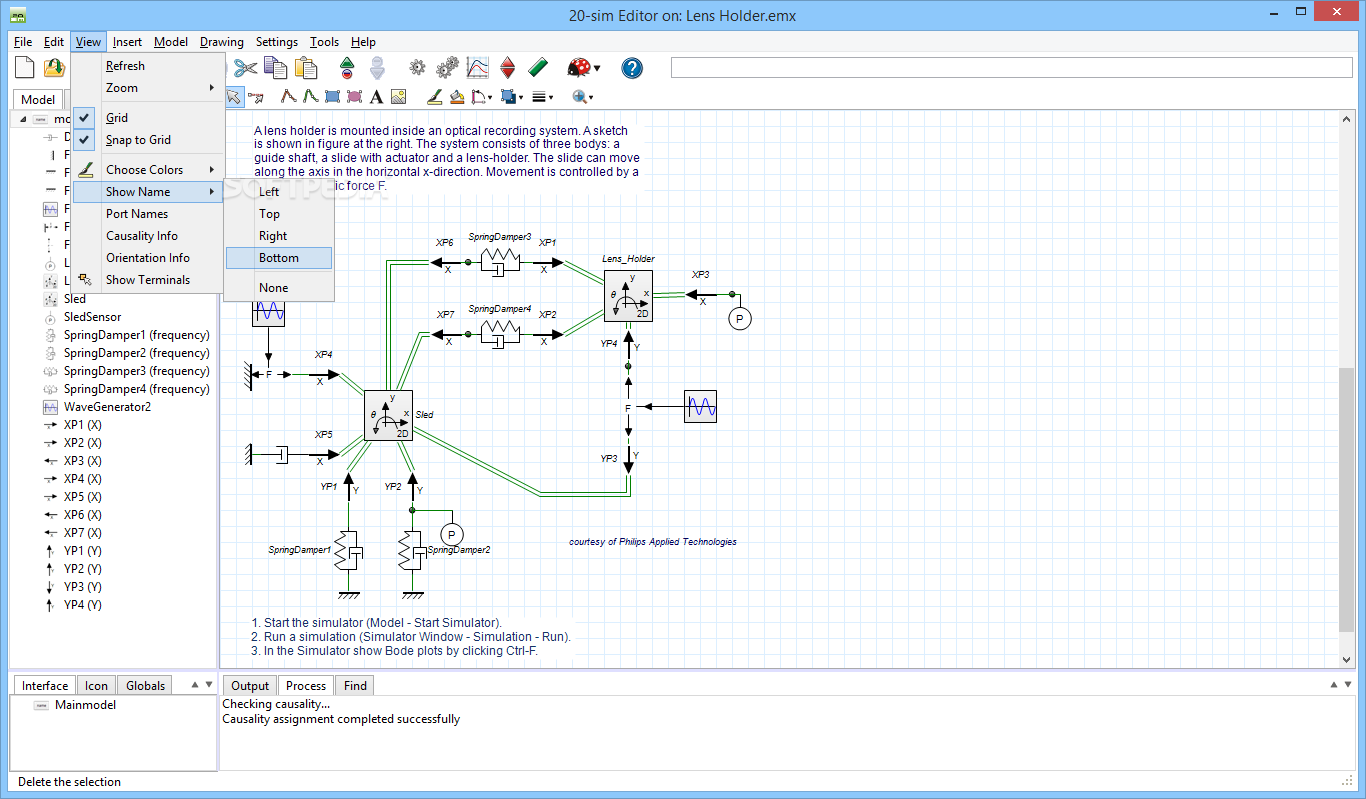Screen dimensions: 1366x799
Task: Select the ellipse drawing tool
Action: (x=354, y=97)
